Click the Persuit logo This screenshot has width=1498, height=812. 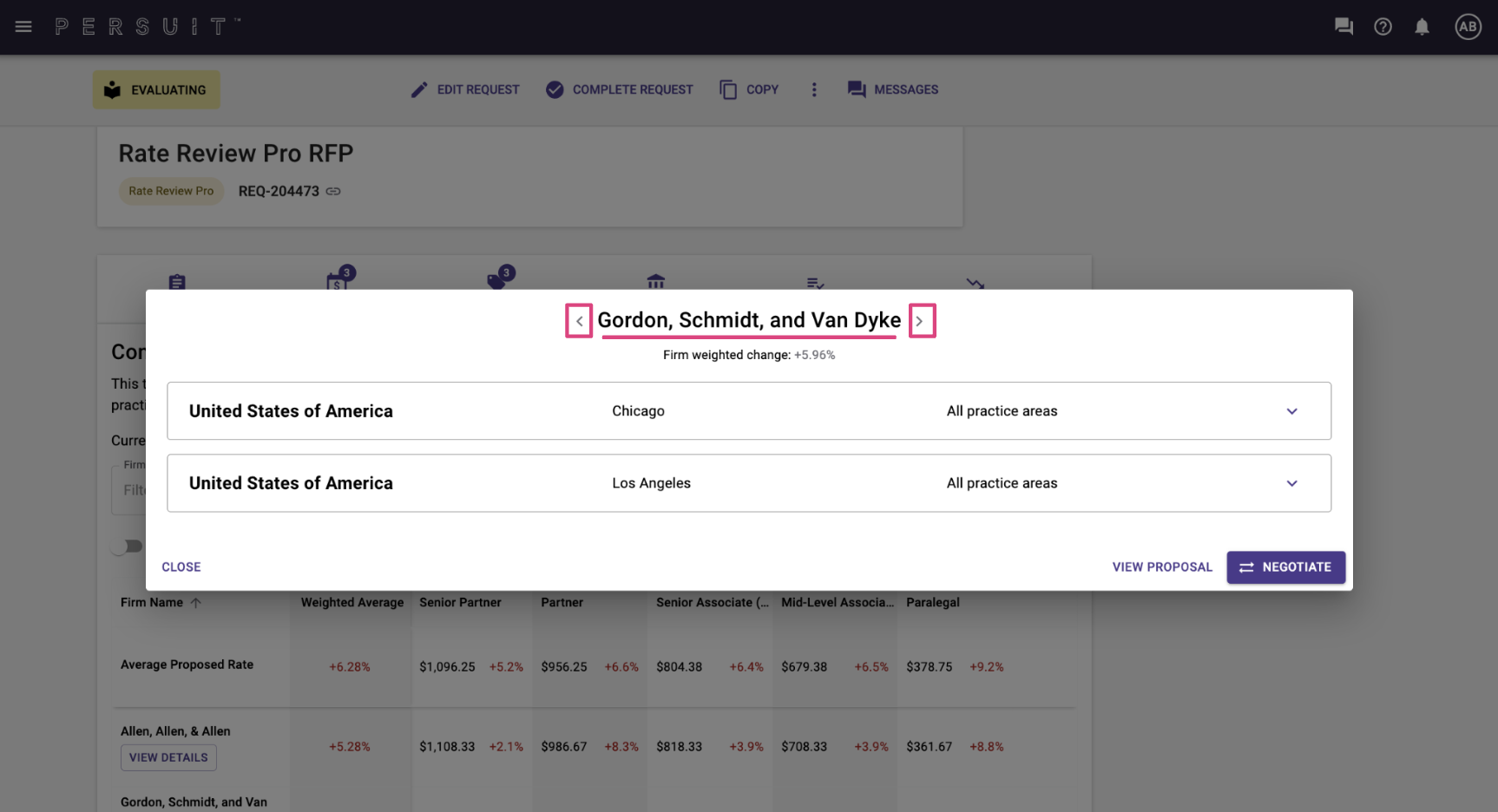148,27
